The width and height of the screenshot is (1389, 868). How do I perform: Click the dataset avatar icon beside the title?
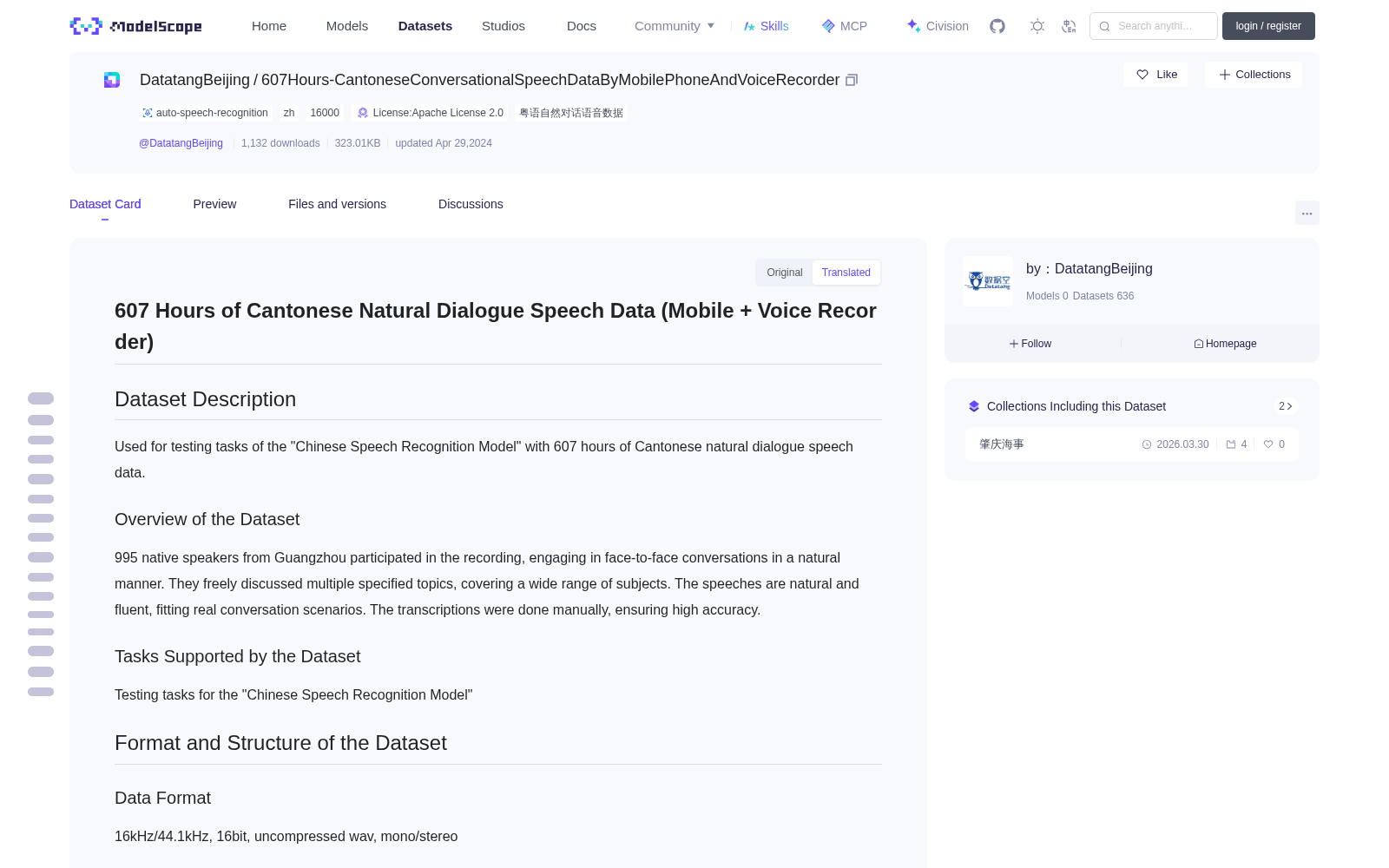pos(112,80)
